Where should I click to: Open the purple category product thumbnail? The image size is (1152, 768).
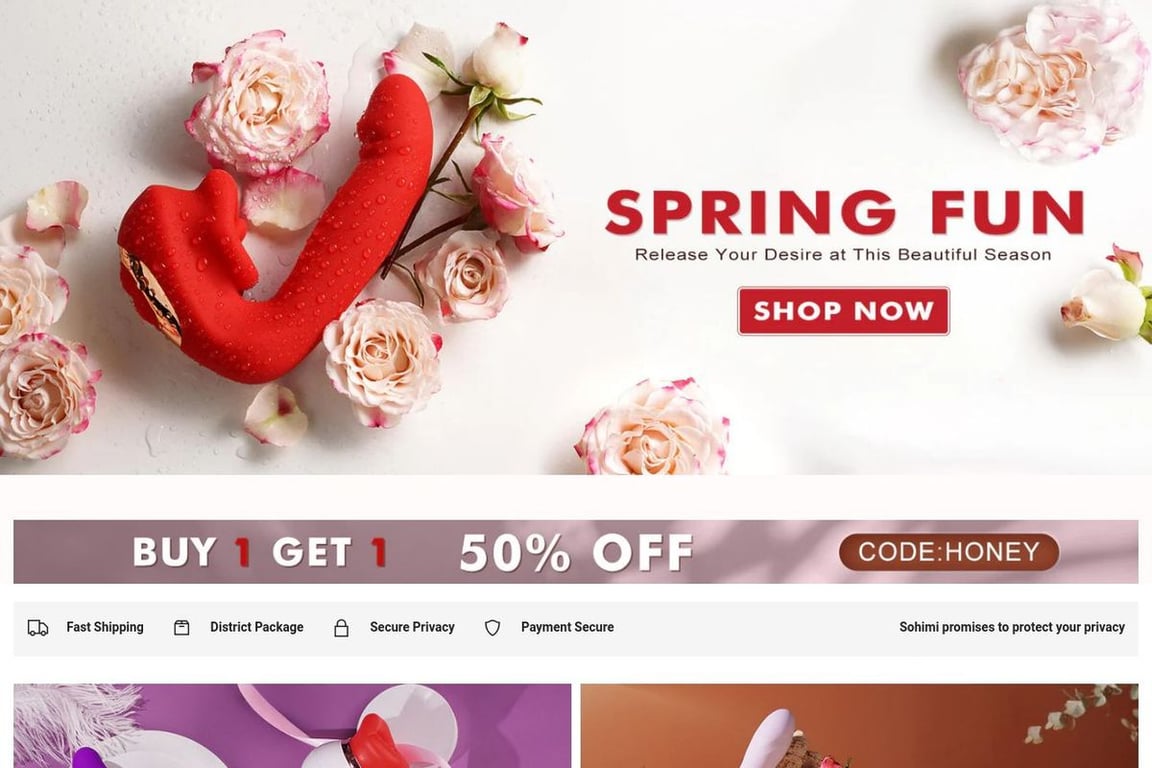(292, 726)
